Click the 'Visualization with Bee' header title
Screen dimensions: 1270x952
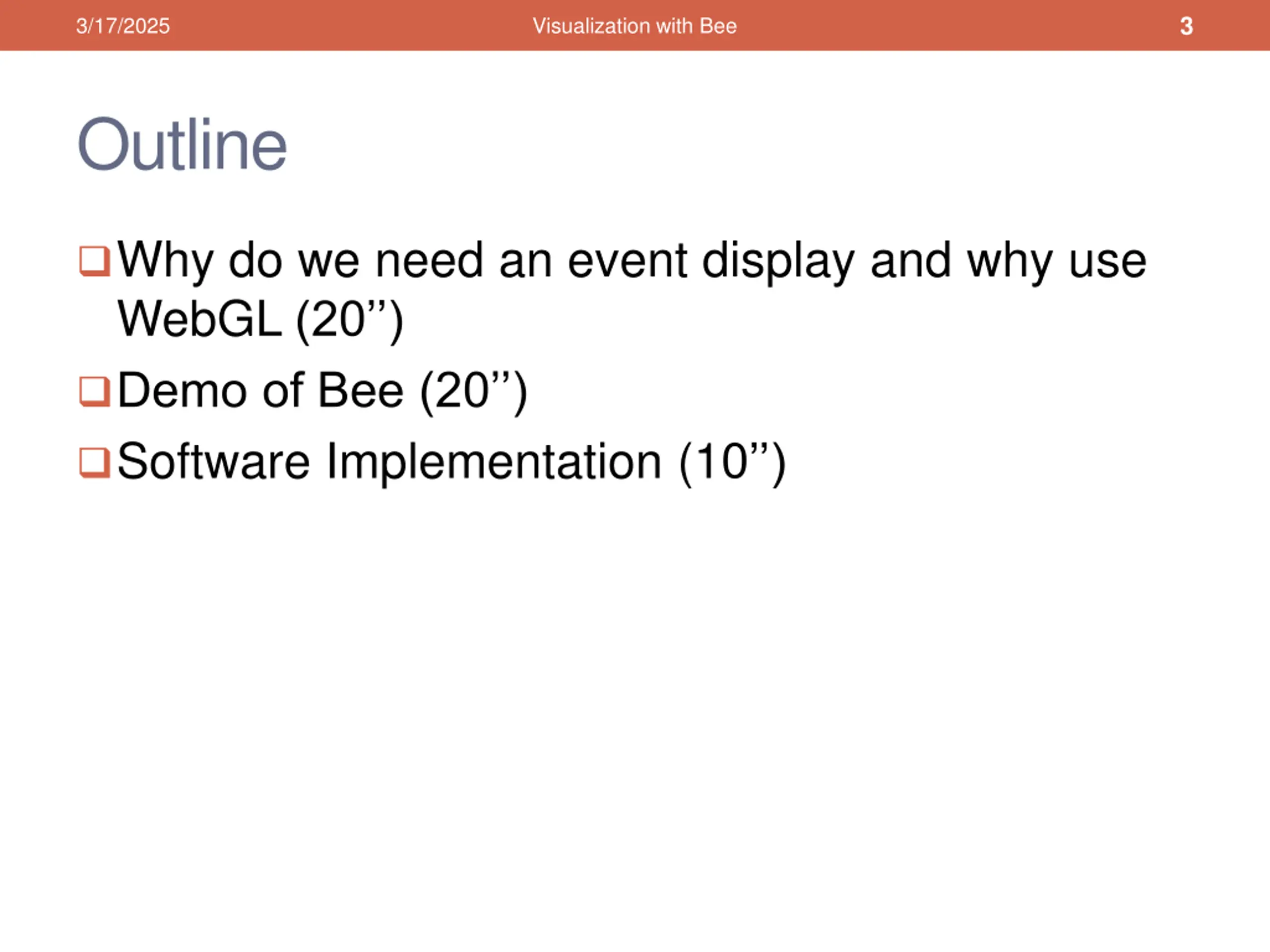click(635, 26)
